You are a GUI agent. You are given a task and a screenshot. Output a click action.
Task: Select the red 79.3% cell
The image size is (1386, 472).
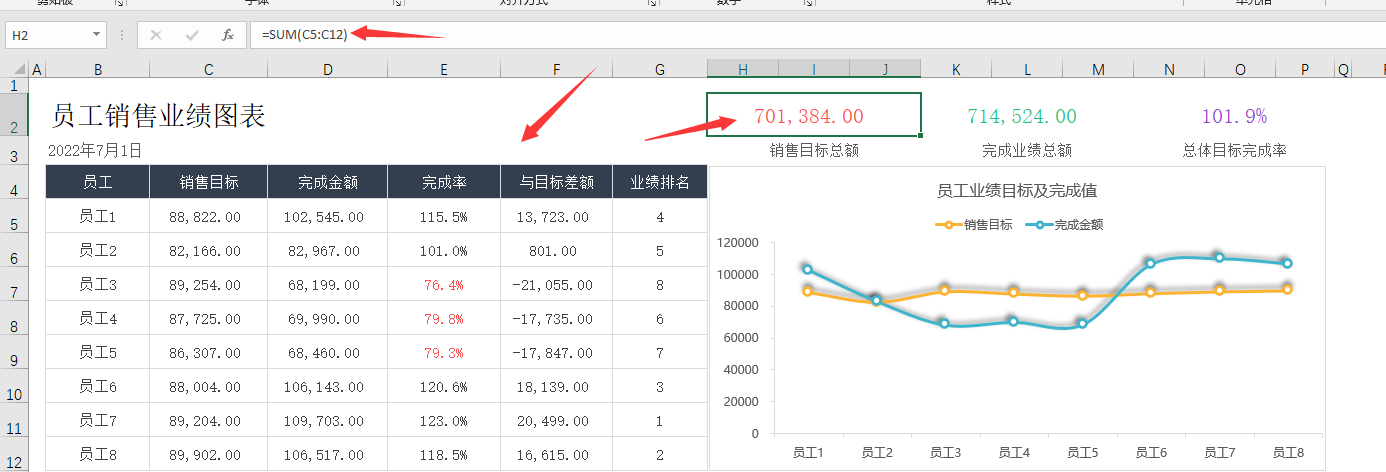pos(445,353)
